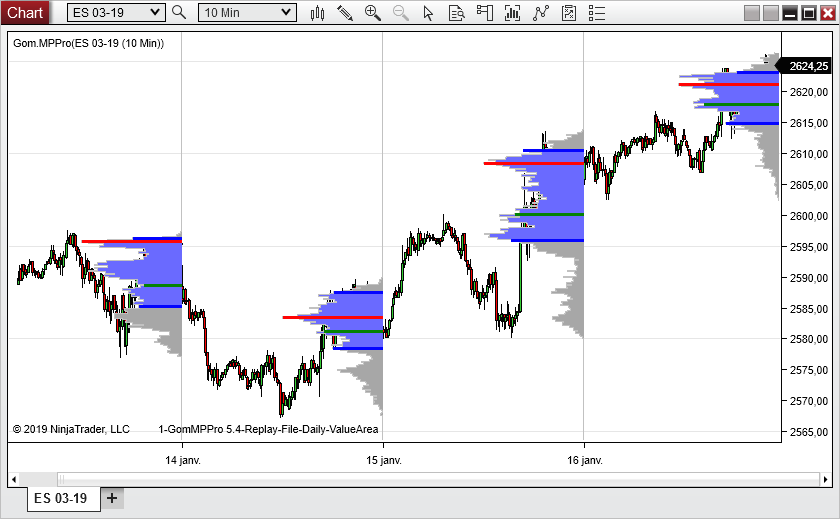
Task: Click the horizontal scrollbar left arrow
Action: click(14, 479)
